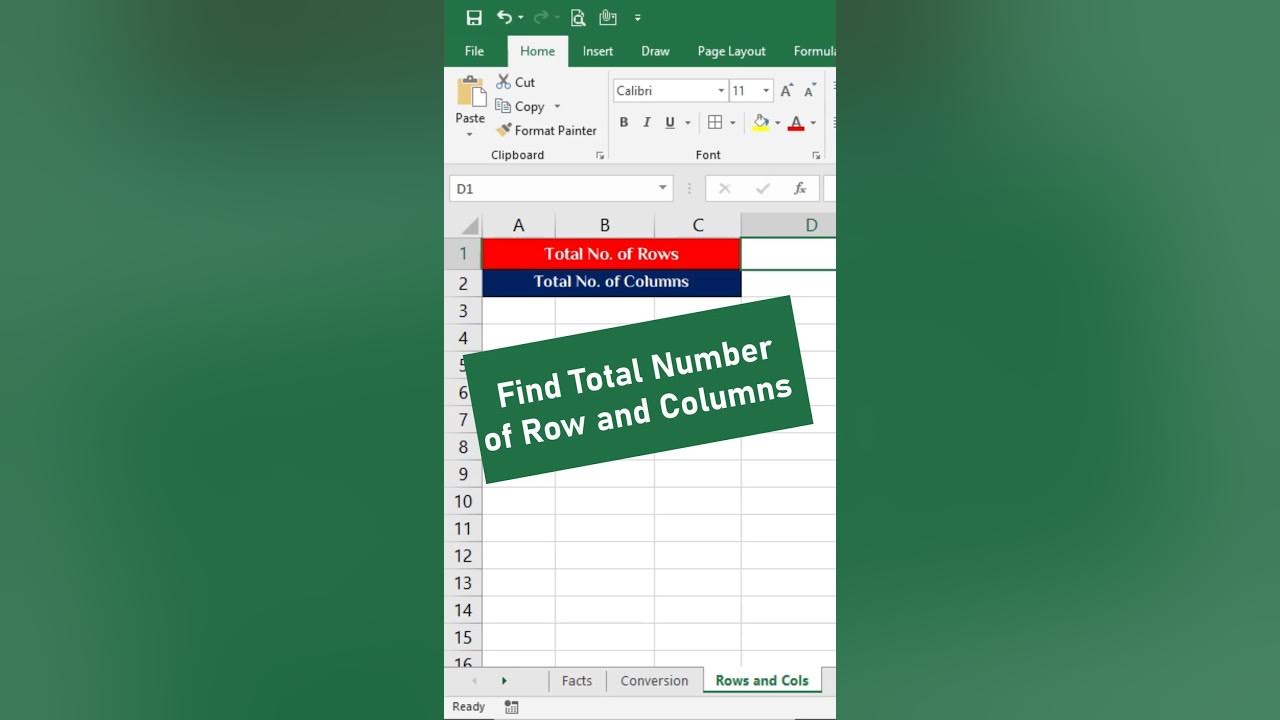Screen dimensions: 1280x720
Task: Click the Paste clipboard icon
Action: coord(470,91)
